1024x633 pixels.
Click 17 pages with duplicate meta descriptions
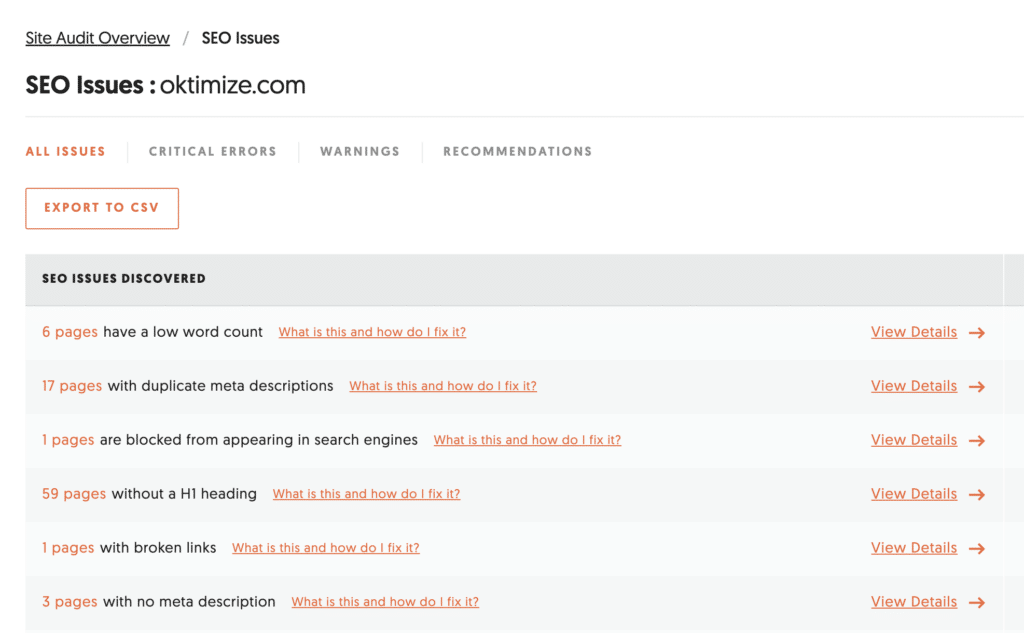tap(72, 386)
